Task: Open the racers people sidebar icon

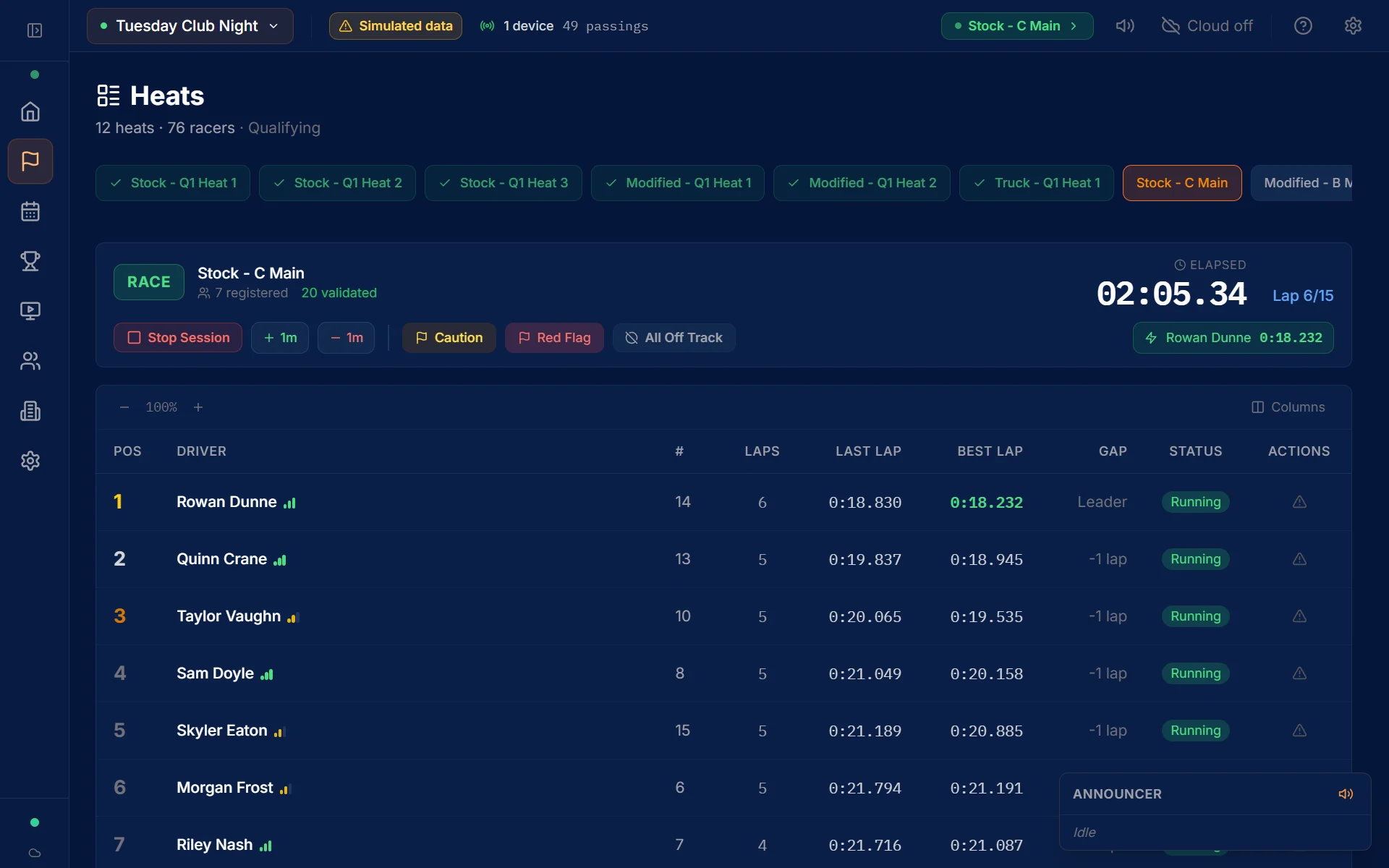Action: [30, 361]
